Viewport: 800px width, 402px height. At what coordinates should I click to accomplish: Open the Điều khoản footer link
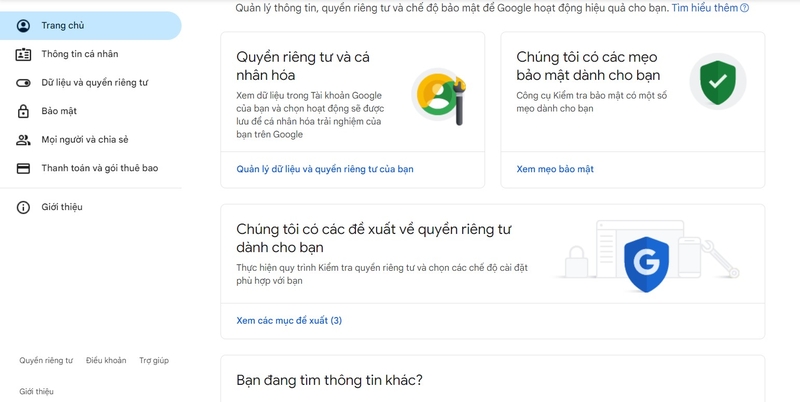[106, 361]
